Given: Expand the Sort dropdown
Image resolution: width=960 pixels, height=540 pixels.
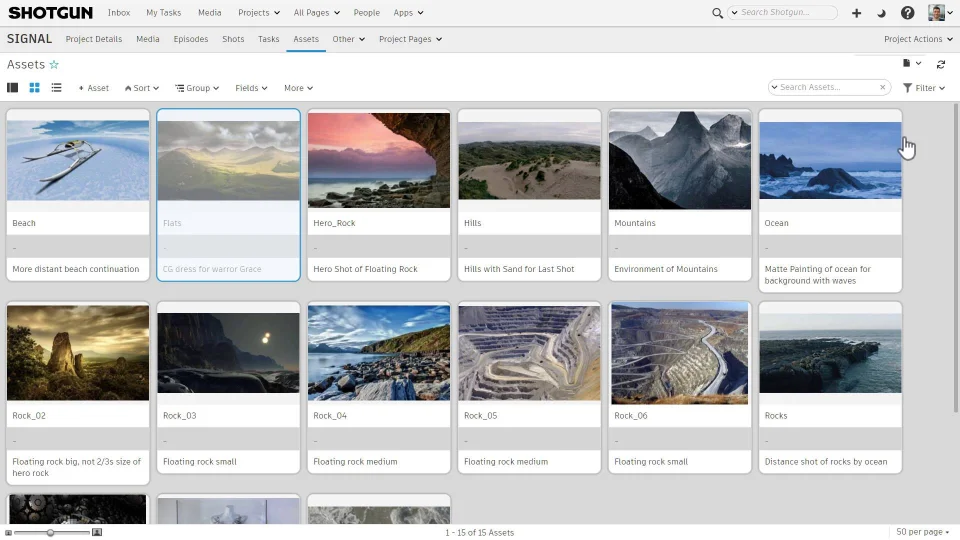Looking at the screenshot, I should (142, 88).
